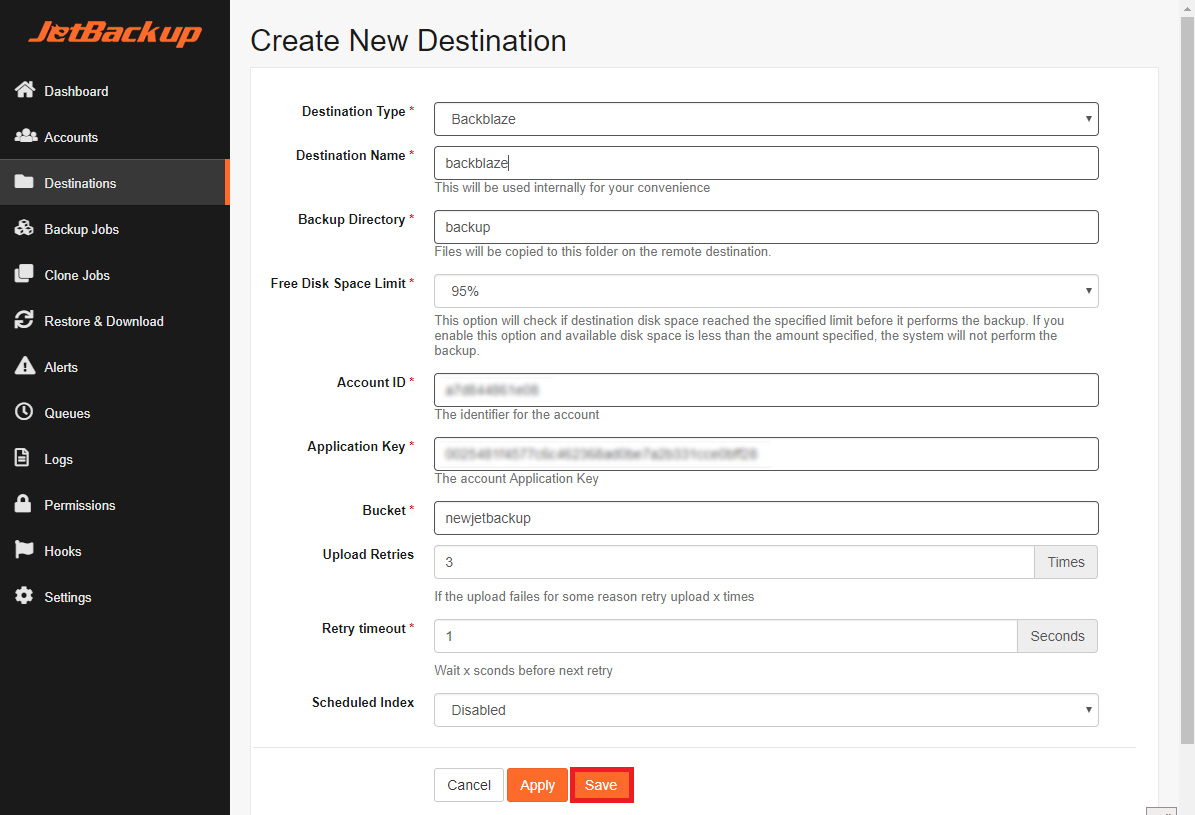Go to Hooks page

(x=114, y=551)
